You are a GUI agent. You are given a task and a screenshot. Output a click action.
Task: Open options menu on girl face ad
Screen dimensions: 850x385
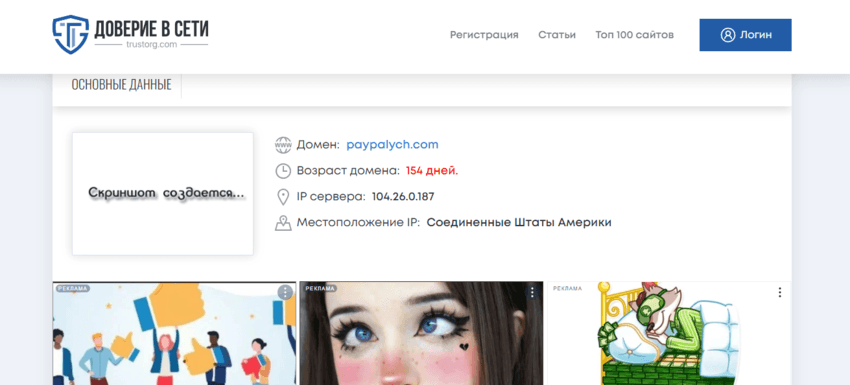[x=532, y=292]
